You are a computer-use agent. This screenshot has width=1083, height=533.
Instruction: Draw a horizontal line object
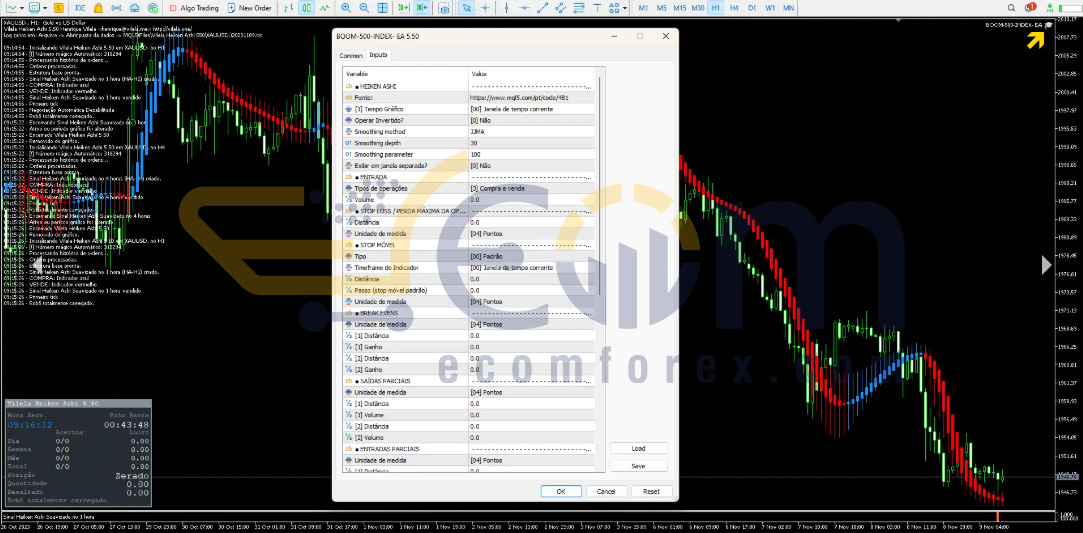pyautogui.click(x=525, y=8)
